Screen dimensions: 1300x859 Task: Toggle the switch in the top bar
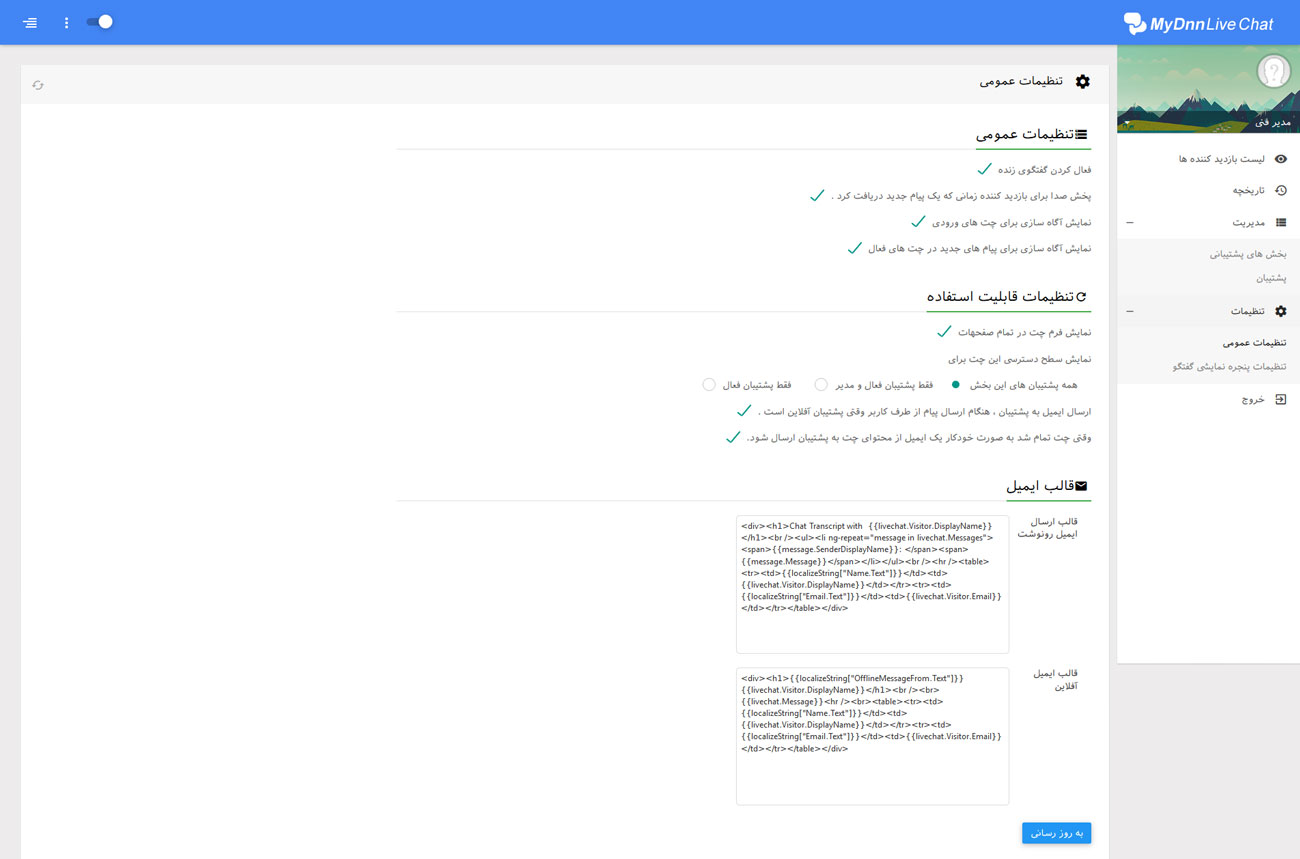click(x=100, y=22)
